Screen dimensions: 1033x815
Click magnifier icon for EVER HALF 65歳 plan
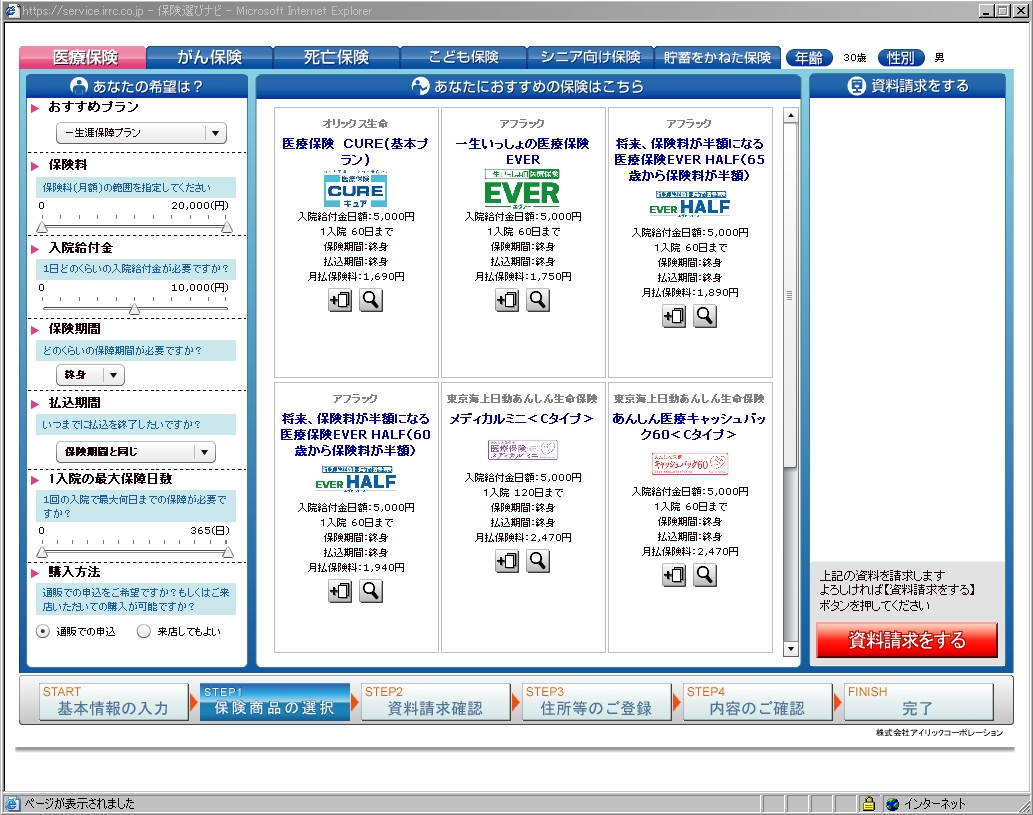click(705, 316)
